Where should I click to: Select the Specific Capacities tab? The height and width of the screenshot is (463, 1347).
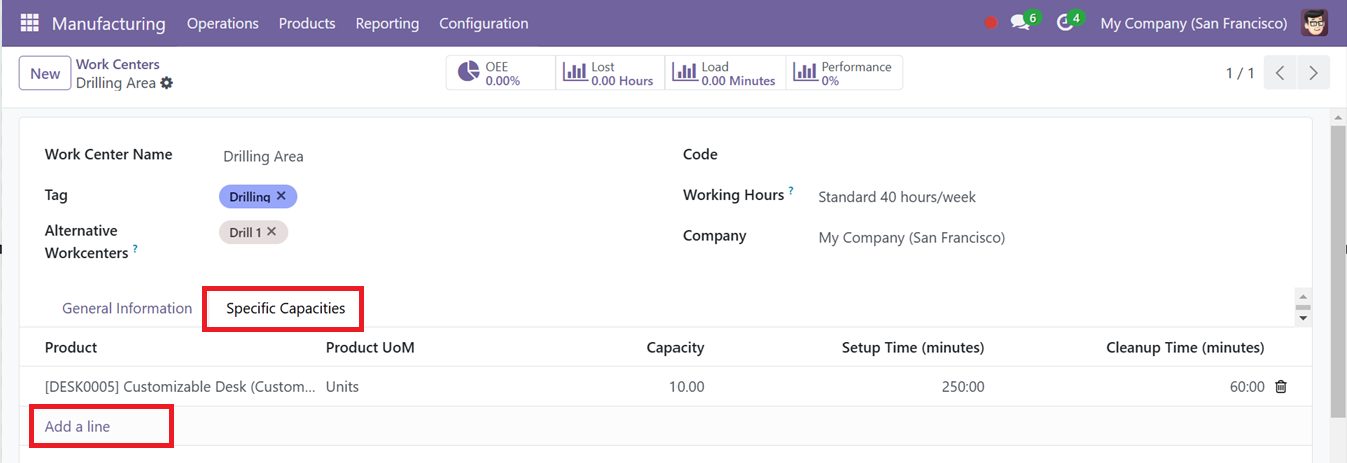[x=285, y=308]
